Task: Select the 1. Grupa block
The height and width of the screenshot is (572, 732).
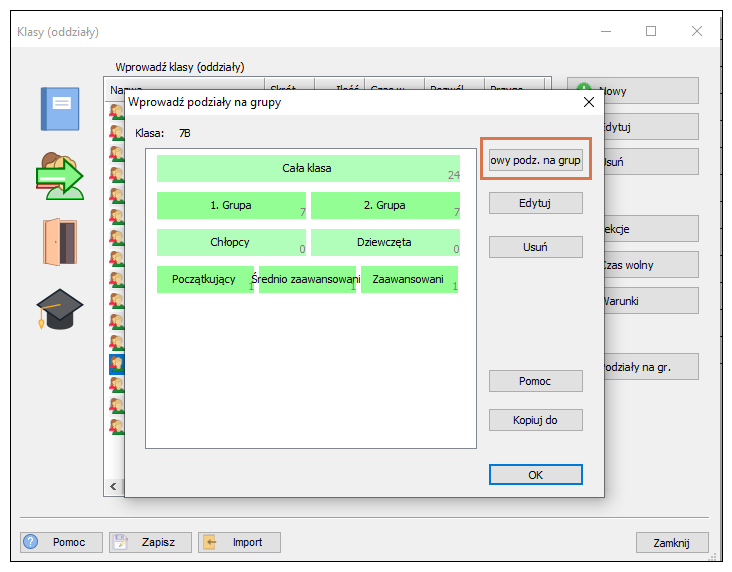Action: [231, 205]
